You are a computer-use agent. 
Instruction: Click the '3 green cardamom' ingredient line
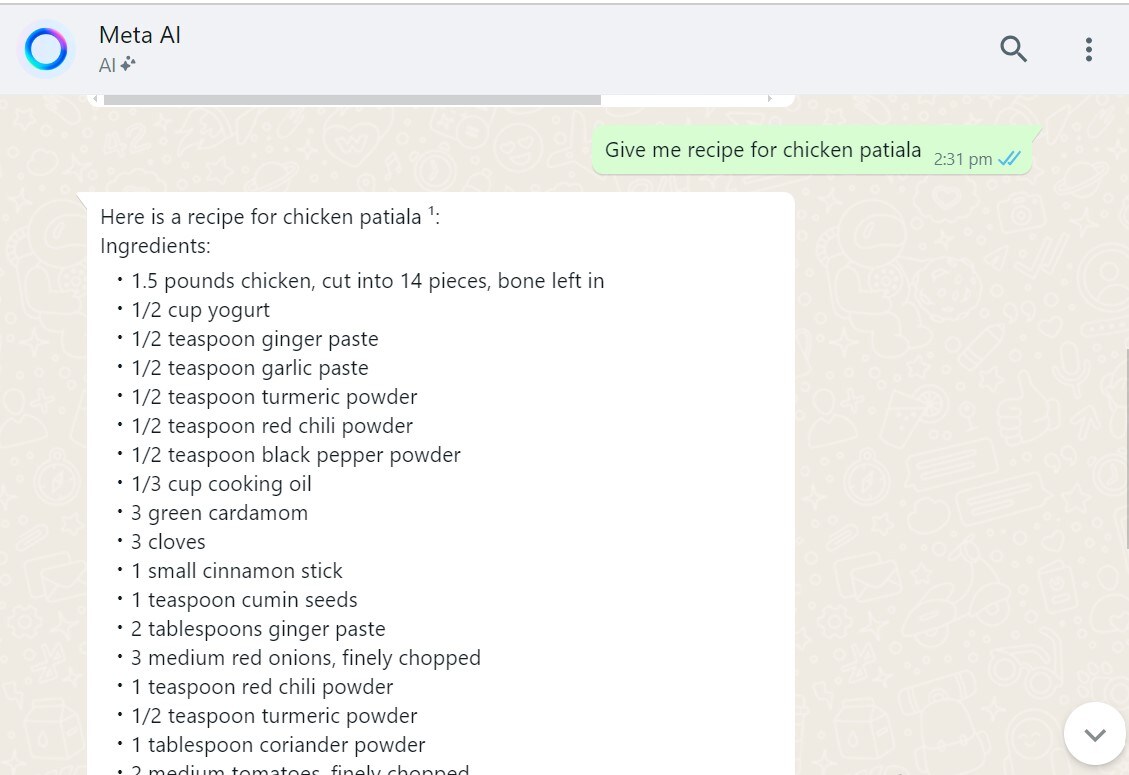pyautogui.click(x=219, y=513)
